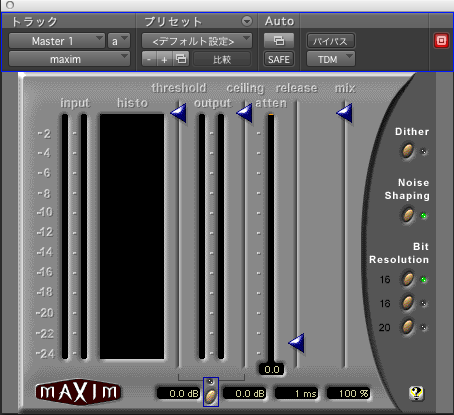Toggle the Noise Shaping button
The height and width of the screenshot is (415, 454).
point(408,215)
